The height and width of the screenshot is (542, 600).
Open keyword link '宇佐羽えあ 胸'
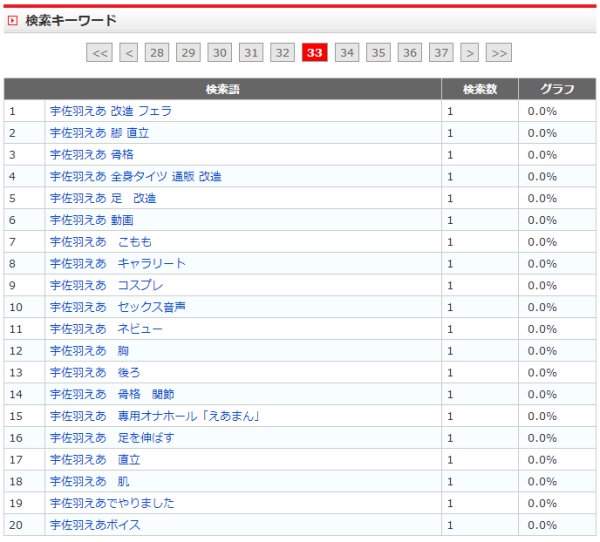(x=90, y=351)
